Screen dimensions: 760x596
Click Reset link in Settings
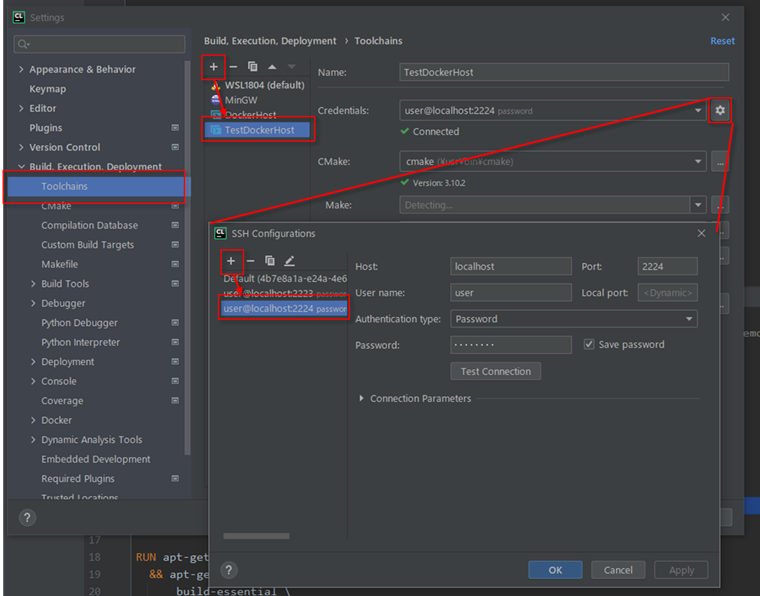(722, 41)
